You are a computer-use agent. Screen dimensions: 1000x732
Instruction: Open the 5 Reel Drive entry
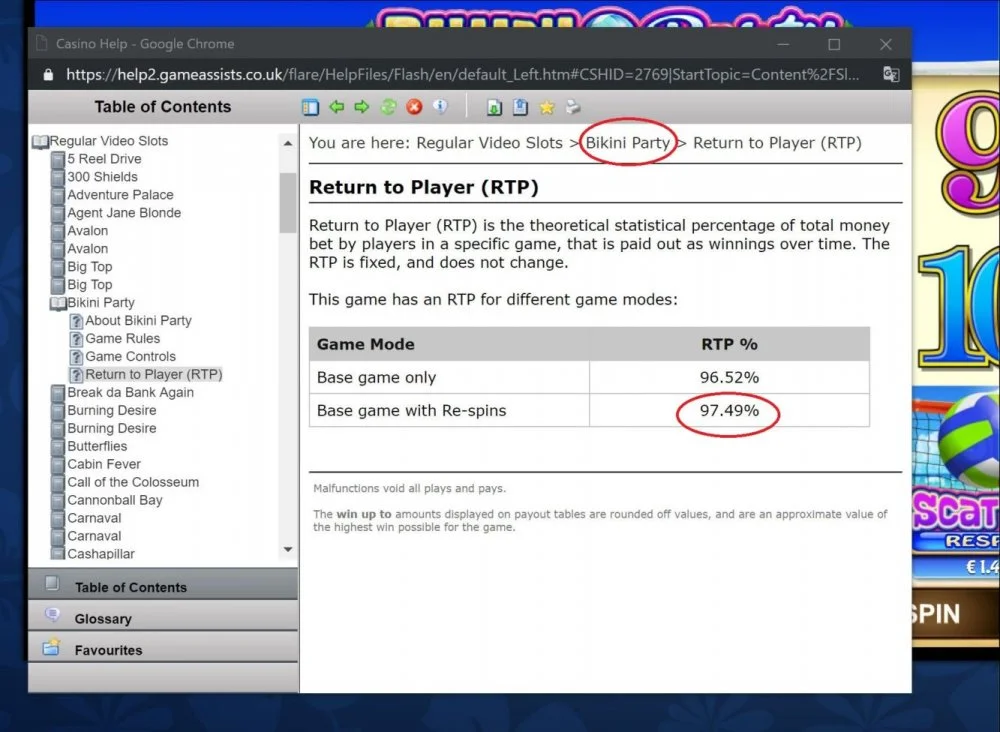point(105,159)
